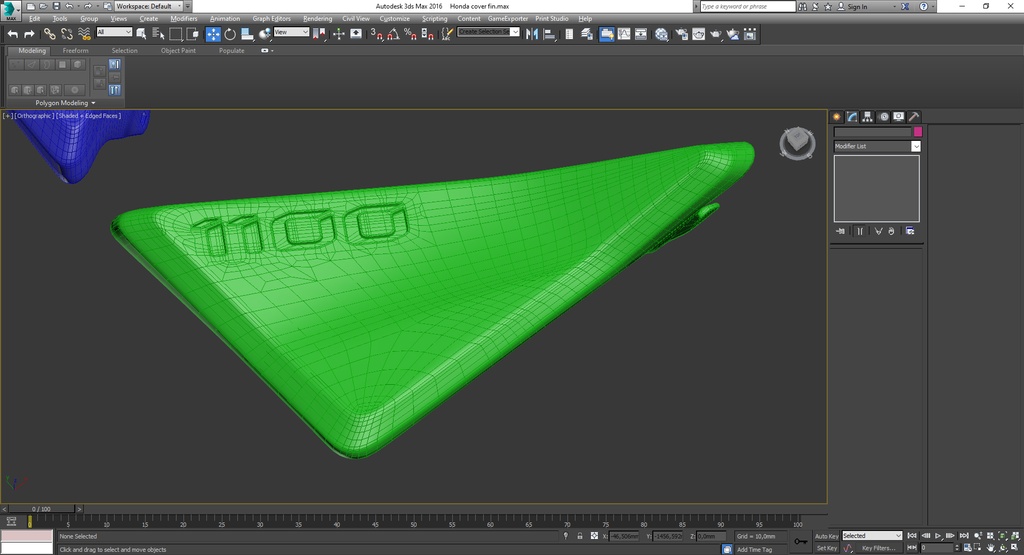
Task: Select the Select and Move tool
Action: (x=213, y=34)
